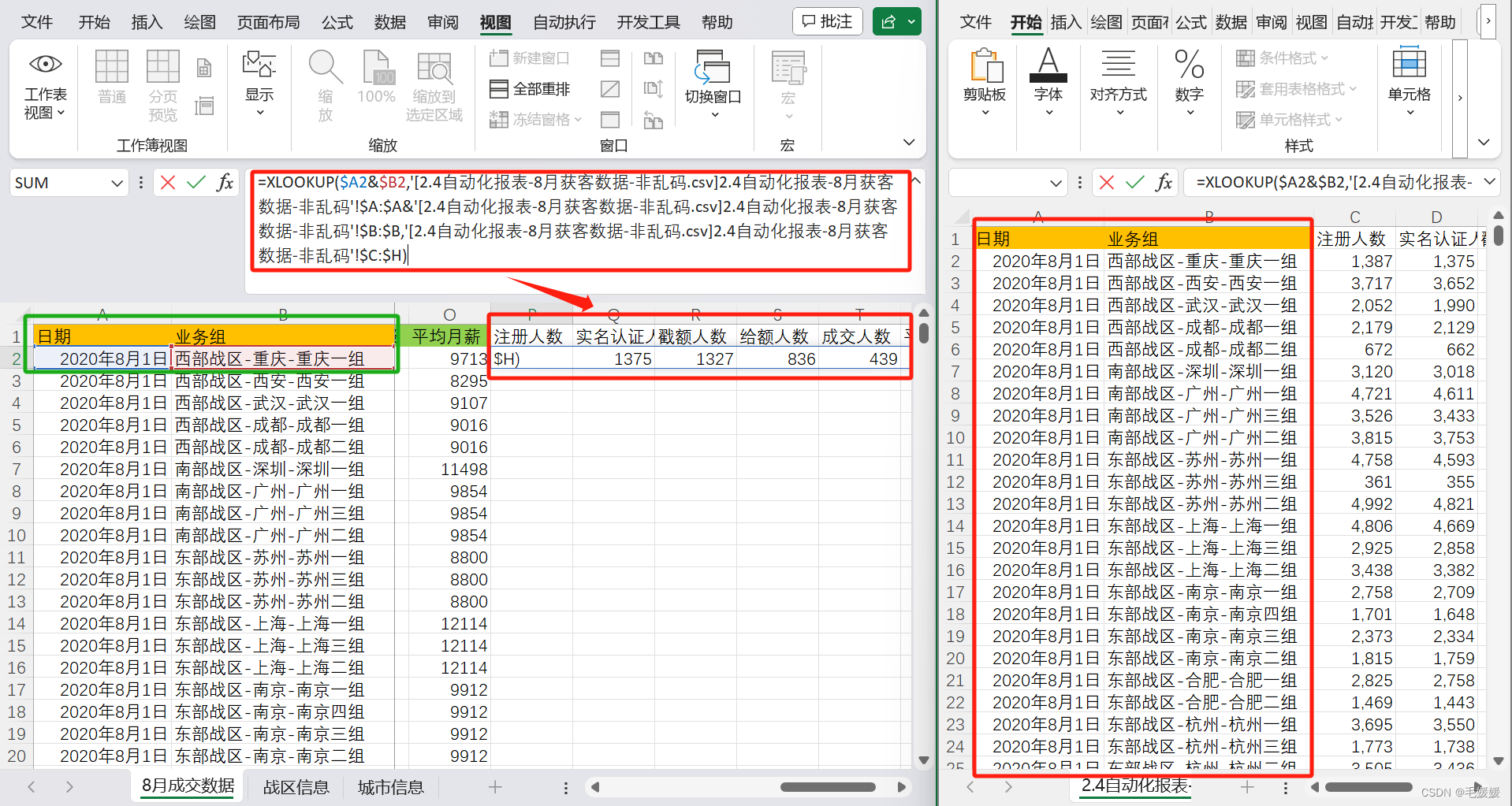Open the 数字 number format icon
Viewport: 1512px width, 806px height.
coord(1189,81)
